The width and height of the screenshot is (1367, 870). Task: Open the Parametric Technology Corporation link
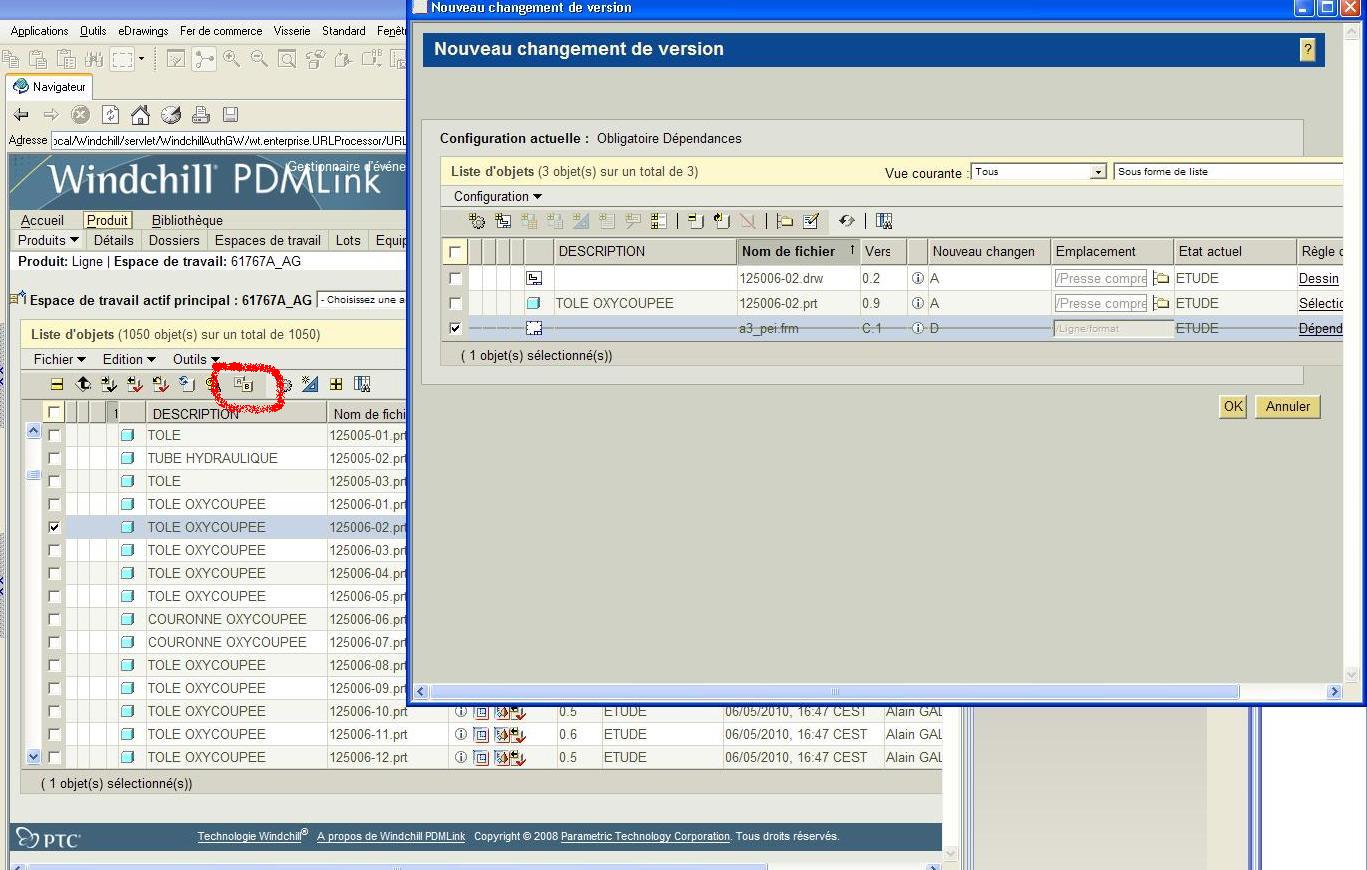tap(645, 836)
